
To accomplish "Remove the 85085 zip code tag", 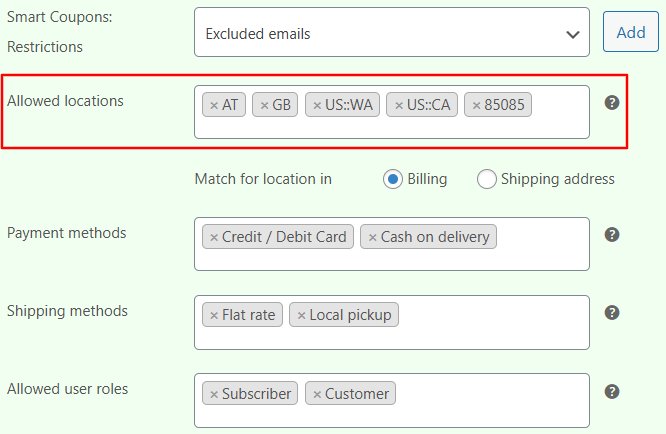I will click(477, 105).
